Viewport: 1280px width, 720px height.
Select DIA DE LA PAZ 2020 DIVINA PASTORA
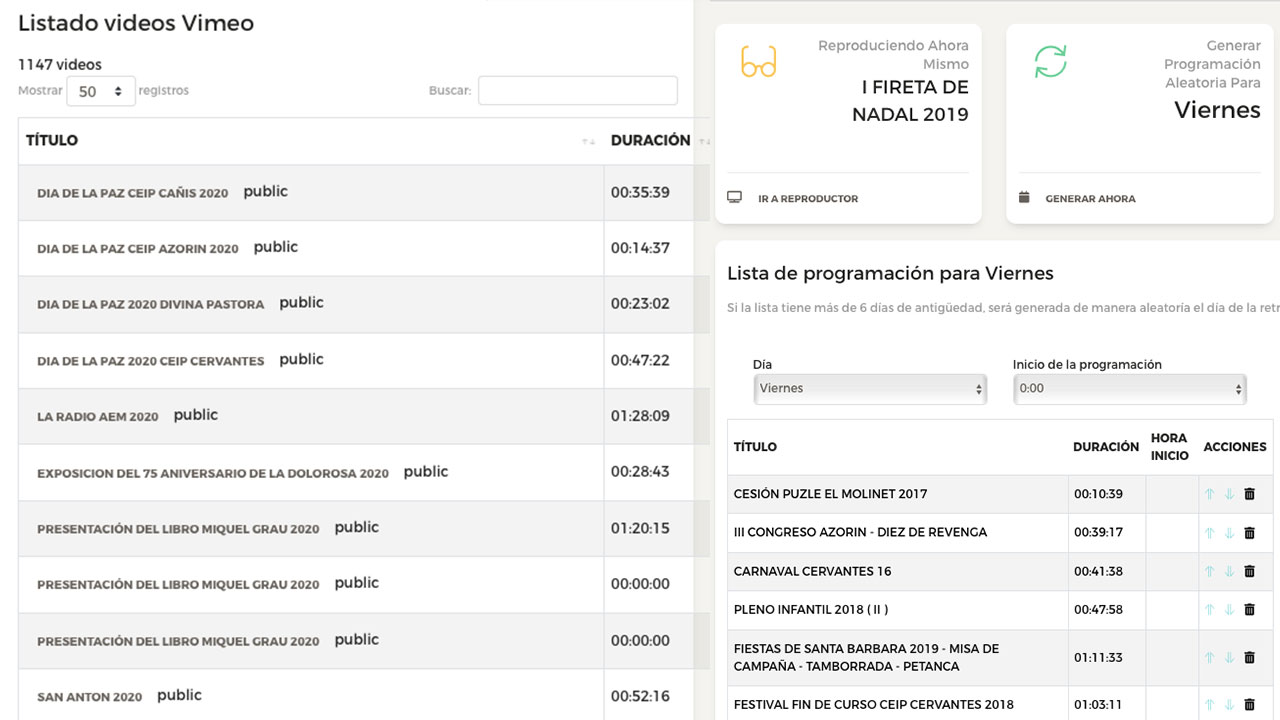tap(151, 305)
